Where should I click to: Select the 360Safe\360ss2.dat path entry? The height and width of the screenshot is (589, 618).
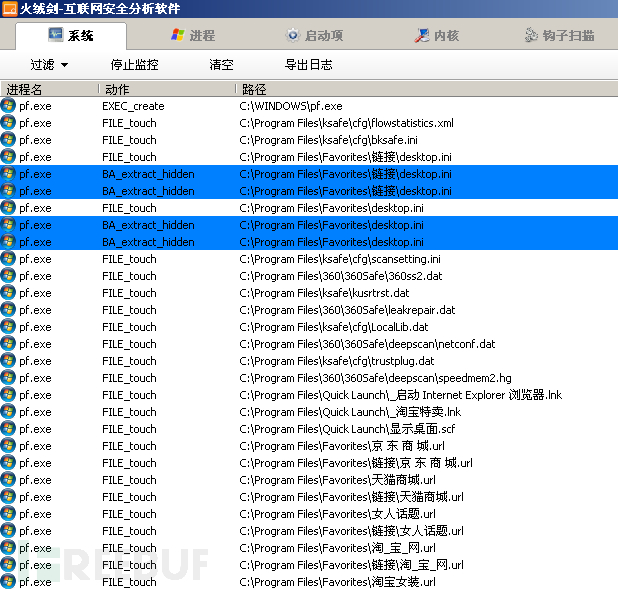point(341,276)
